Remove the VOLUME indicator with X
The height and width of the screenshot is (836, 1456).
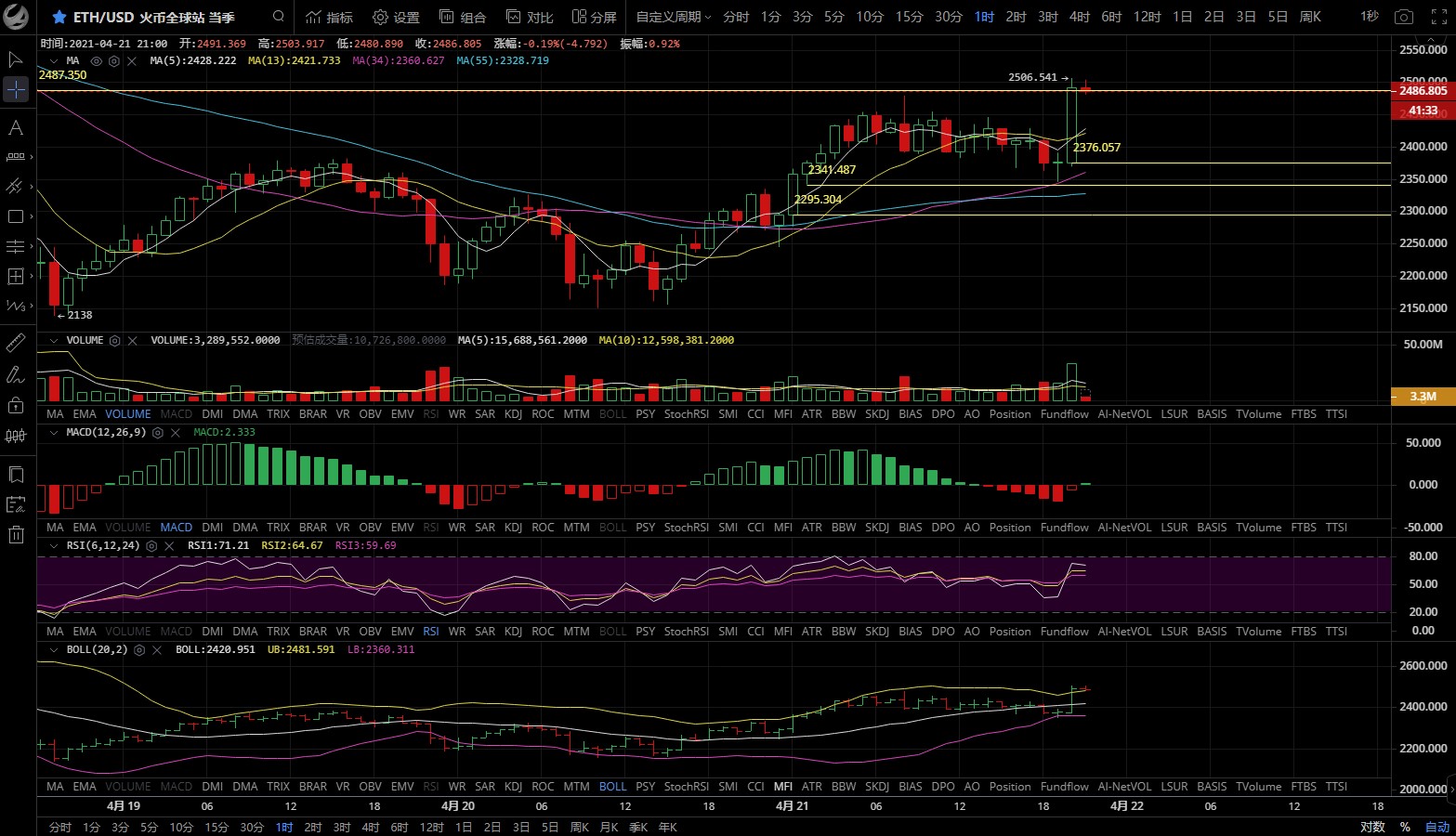(133, 341)
